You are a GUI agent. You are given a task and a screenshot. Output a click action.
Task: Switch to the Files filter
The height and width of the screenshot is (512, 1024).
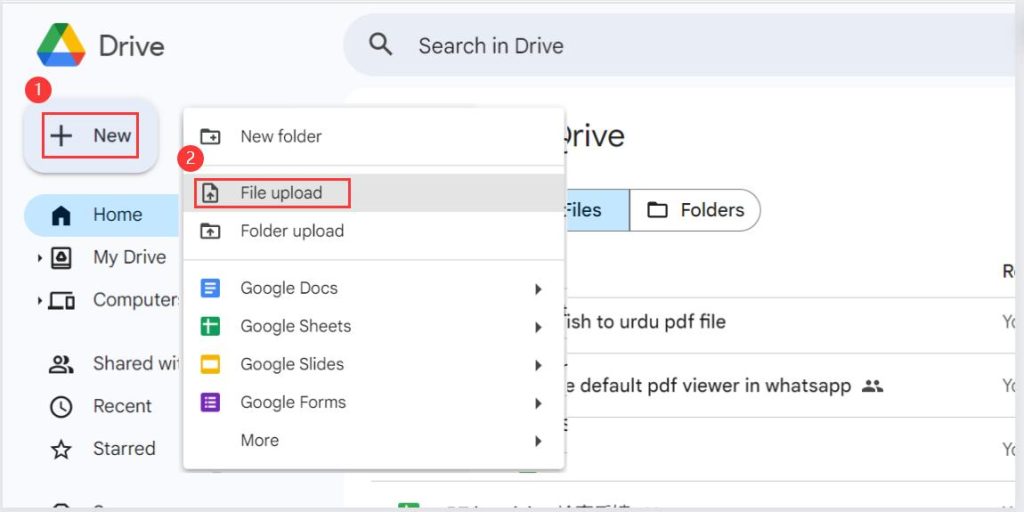coord(596,210)
